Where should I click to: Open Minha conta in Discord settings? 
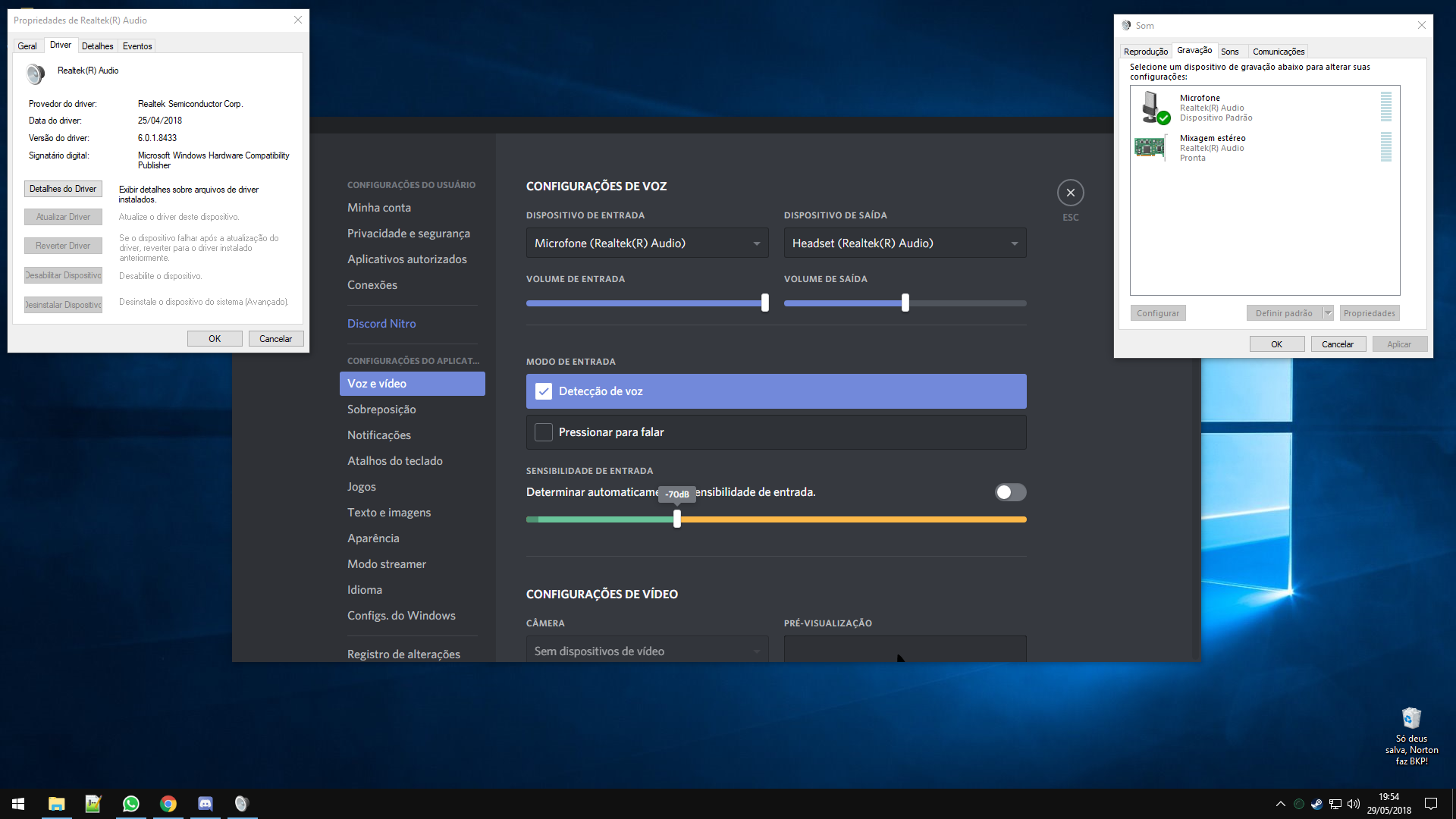(412, 208)
